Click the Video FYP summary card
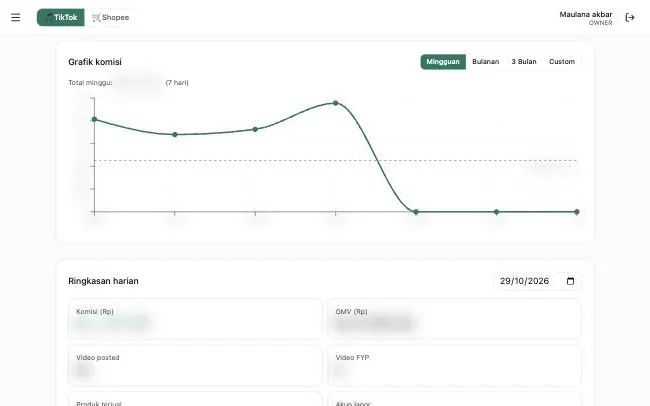The image size is (650, 406). click(x=455, y=365)
